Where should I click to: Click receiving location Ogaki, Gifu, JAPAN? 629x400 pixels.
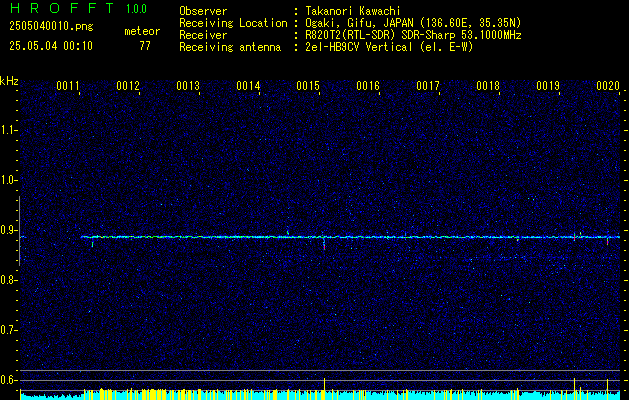[x=359, y=23]
